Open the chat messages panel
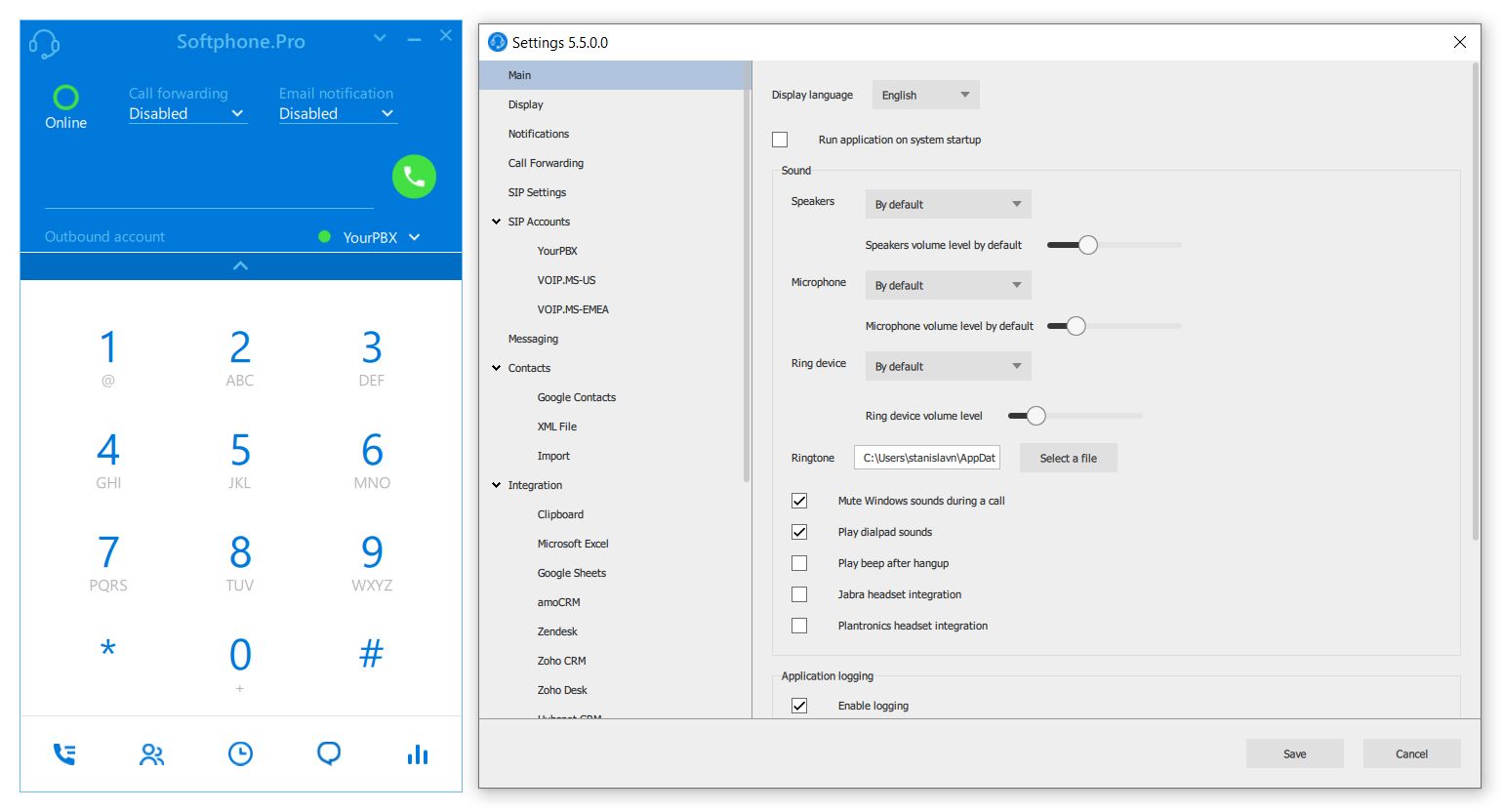Viewport: 1503px width, 812px height. click(329, 753)
